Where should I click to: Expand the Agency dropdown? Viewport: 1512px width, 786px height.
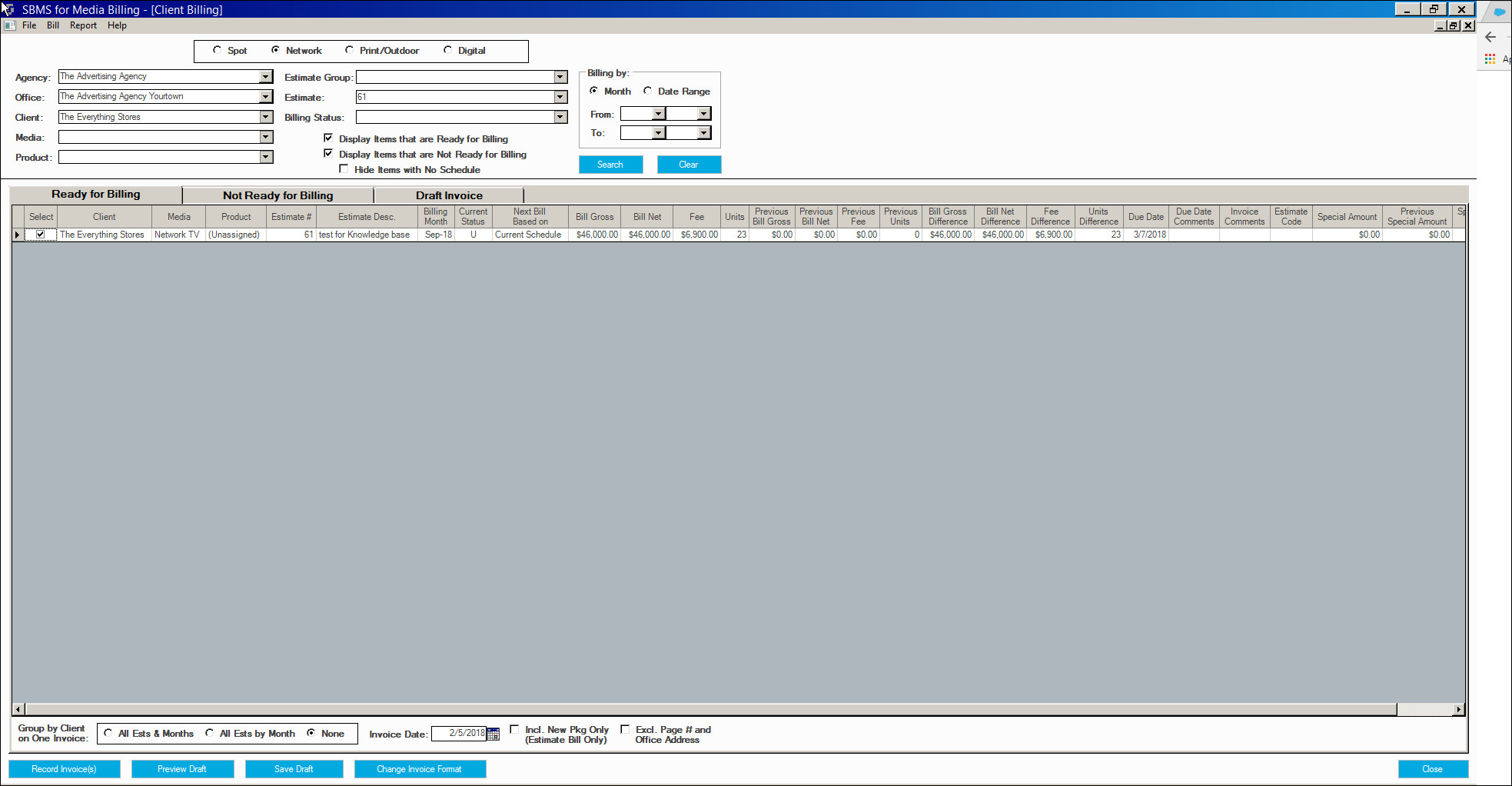pos(266,76)
